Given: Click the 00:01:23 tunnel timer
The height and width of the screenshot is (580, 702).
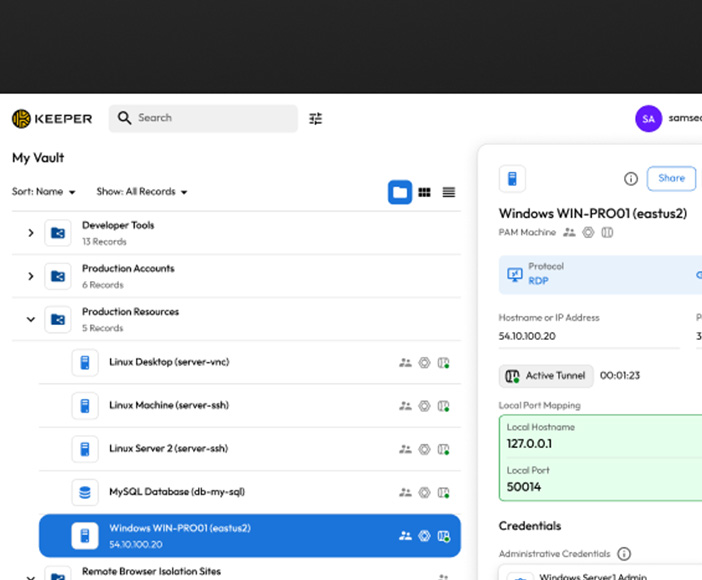Looking at the screenshot, I should tap(620, 376).
